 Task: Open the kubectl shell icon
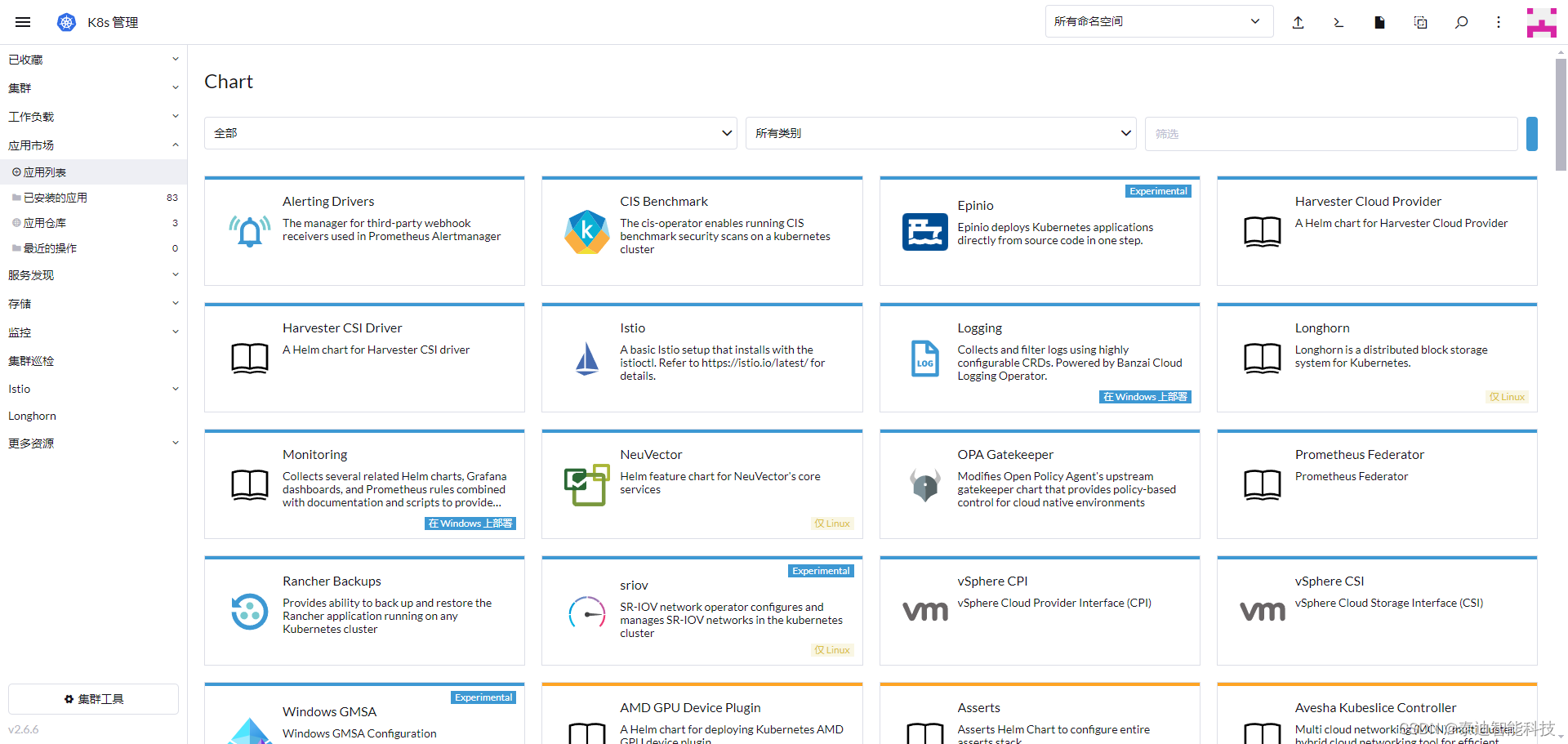click(x=1339, y=22)
